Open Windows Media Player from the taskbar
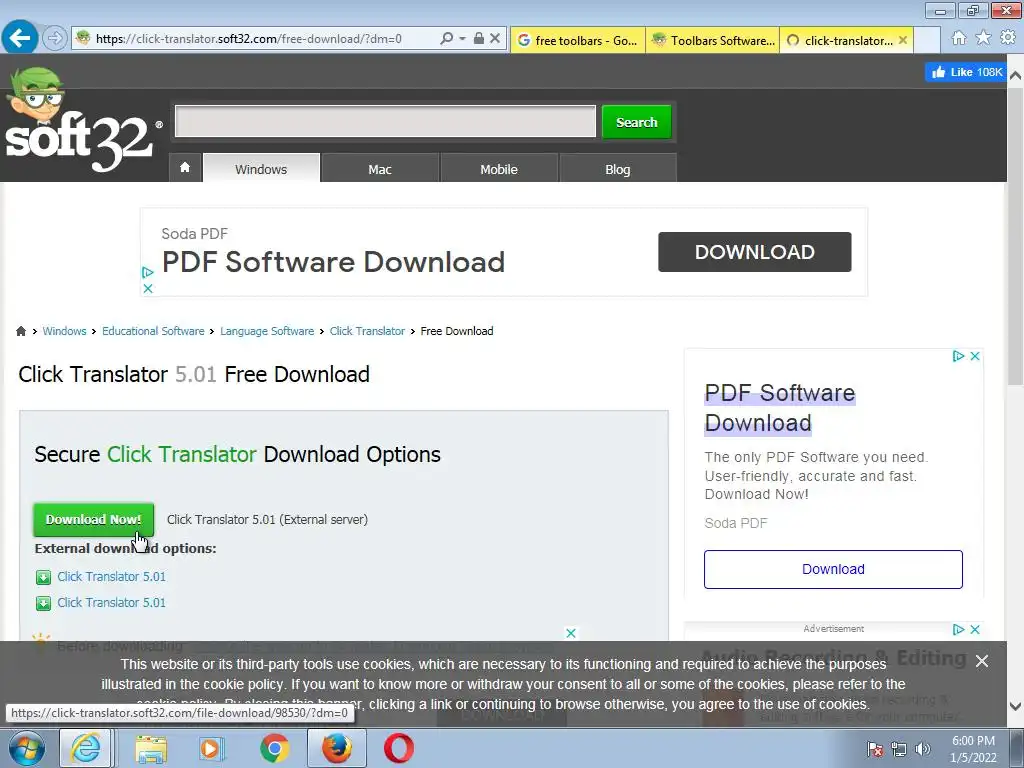Image resolution: width=1024 pixels, height=768 pixels. tap(212, 748)
